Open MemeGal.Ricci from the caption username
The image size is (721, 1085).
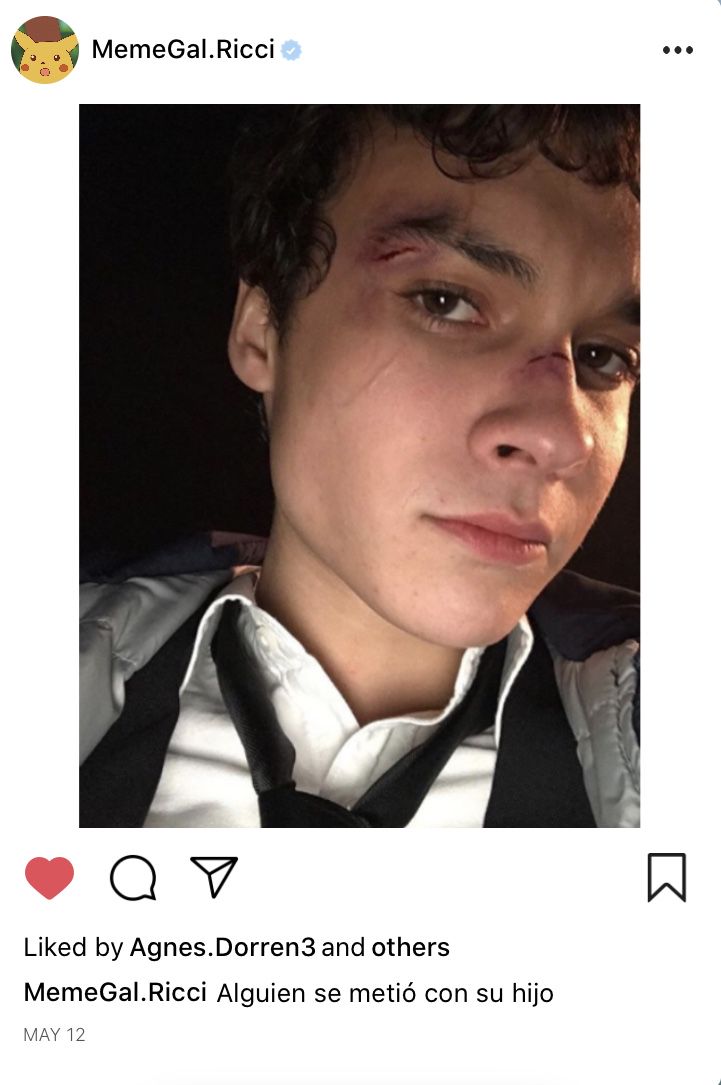[x=115, y=992]
